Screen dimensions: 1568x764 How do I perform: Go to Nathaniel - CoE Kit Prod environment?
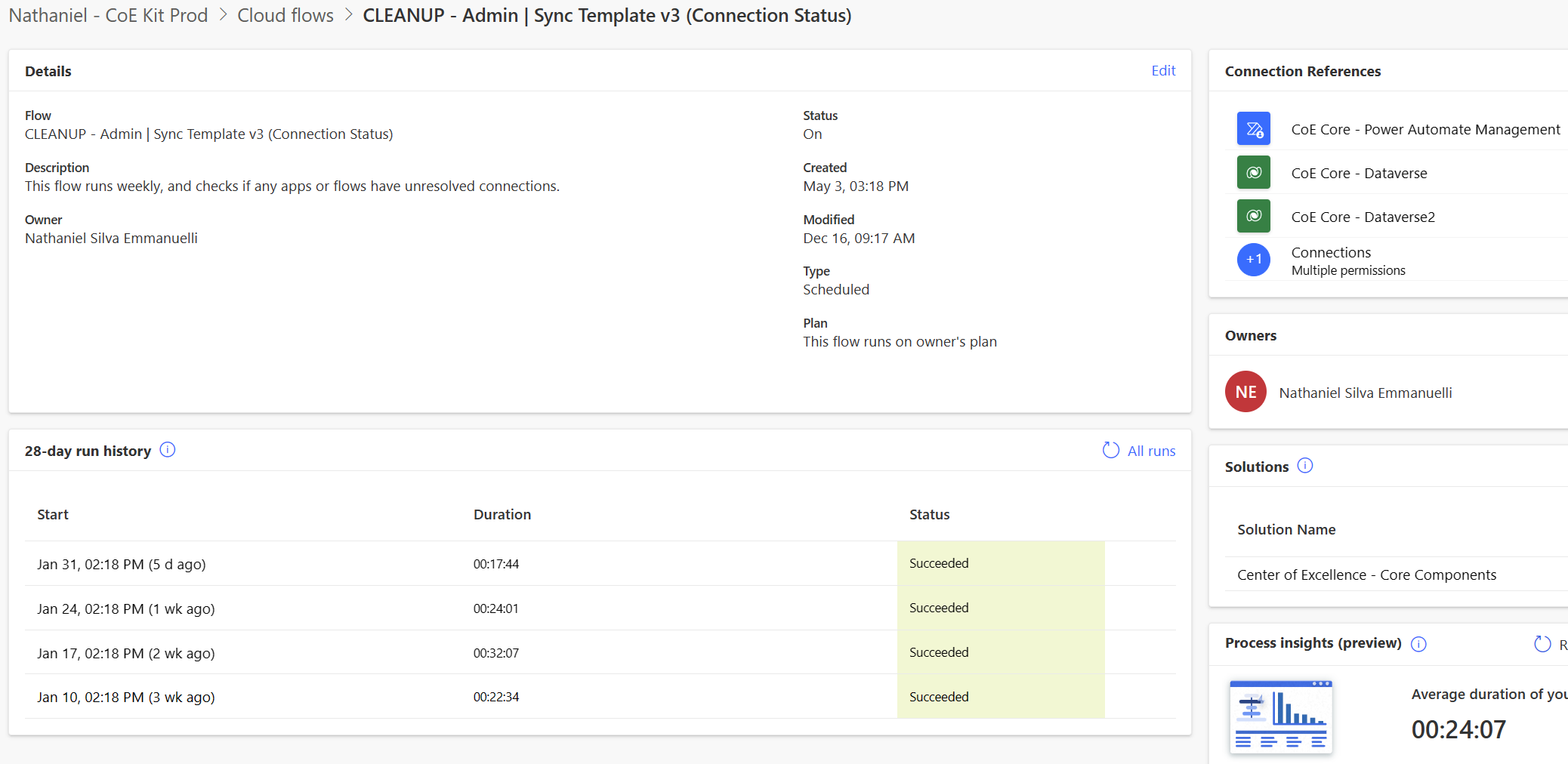(107, 15)
